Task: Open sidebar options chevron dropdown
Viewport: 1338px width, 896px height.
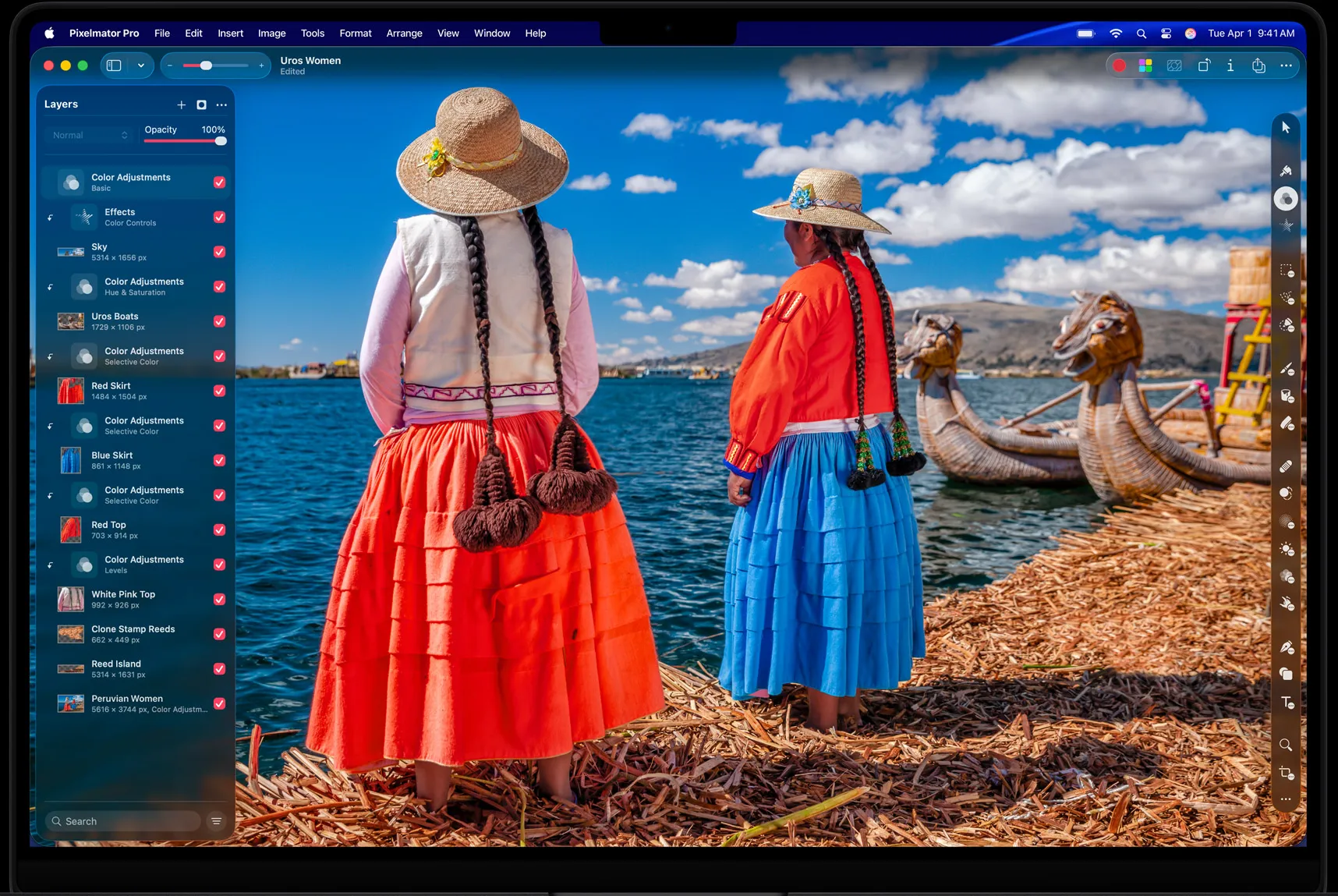Action: 141,66
